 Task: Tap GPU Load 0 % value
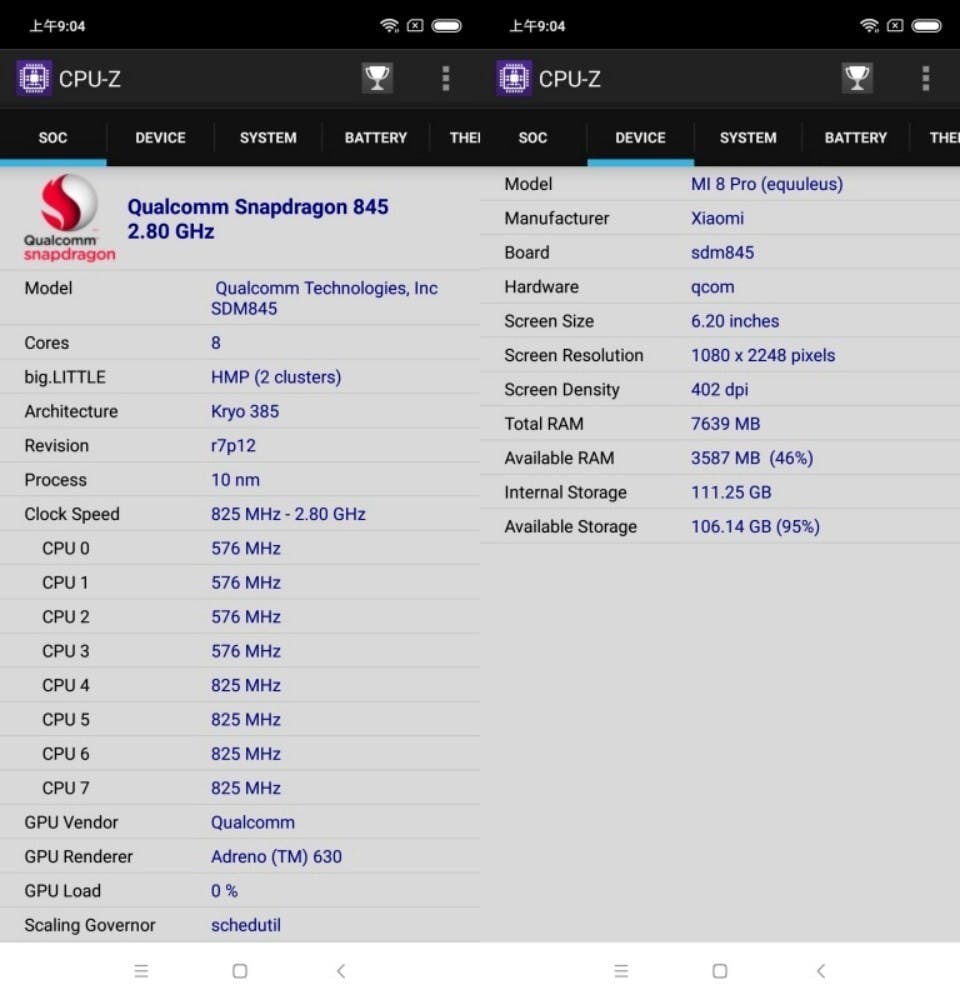224,891
